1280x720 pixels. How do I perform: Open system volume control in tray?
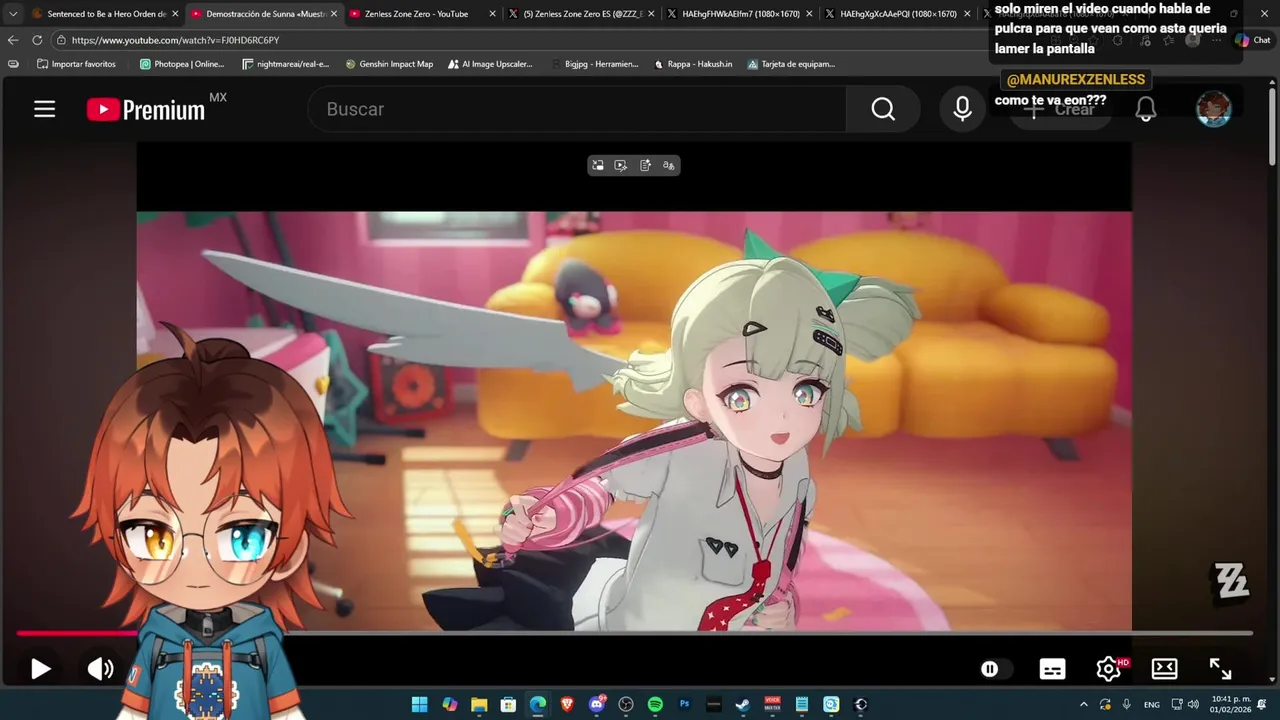coord(1193,704)
